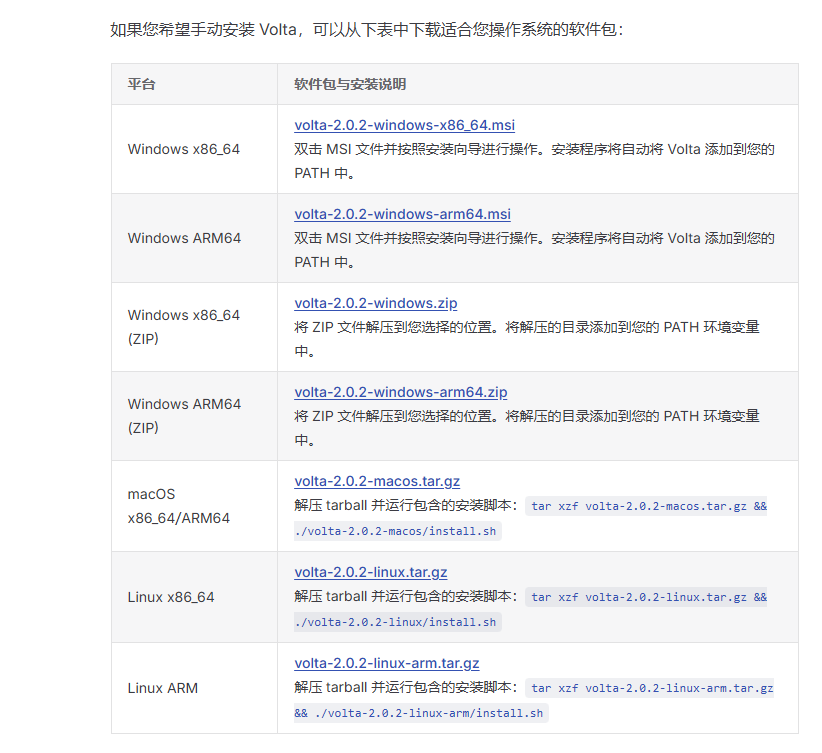Click the 解压 tarball text in the macOS row
Viewport: 822px width, 753px height.
406,505
